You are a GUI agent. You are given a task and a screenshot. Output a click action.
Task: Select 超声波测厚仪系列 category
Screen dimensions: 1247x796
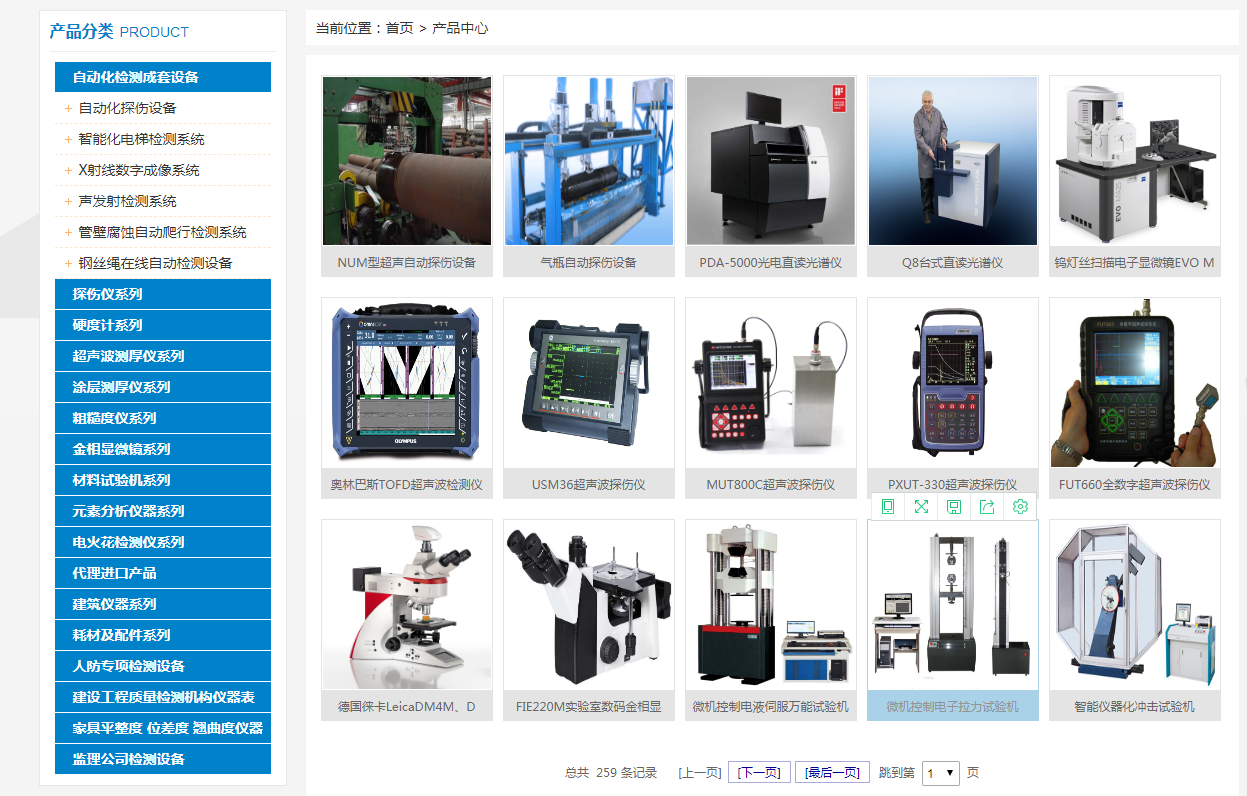pos(163,356)
